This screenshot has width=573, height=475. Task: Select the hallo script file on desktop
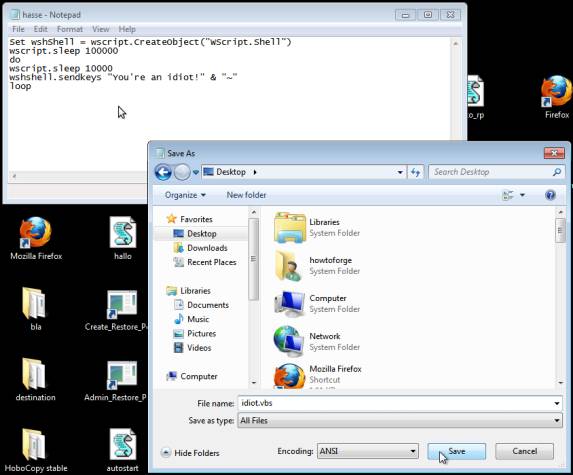(123, 238)
